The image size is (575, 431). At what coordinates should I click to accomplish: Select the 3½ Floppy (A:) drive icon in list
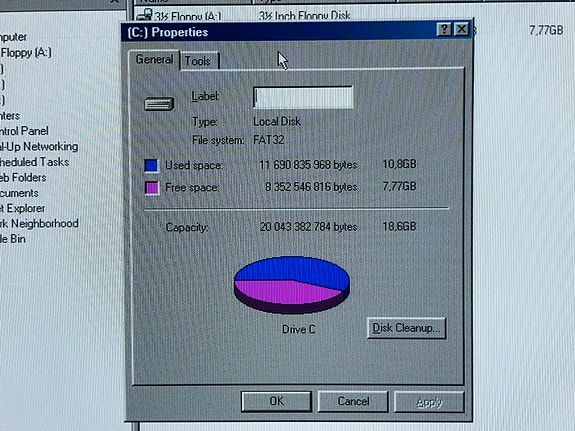tap(144, 15)
